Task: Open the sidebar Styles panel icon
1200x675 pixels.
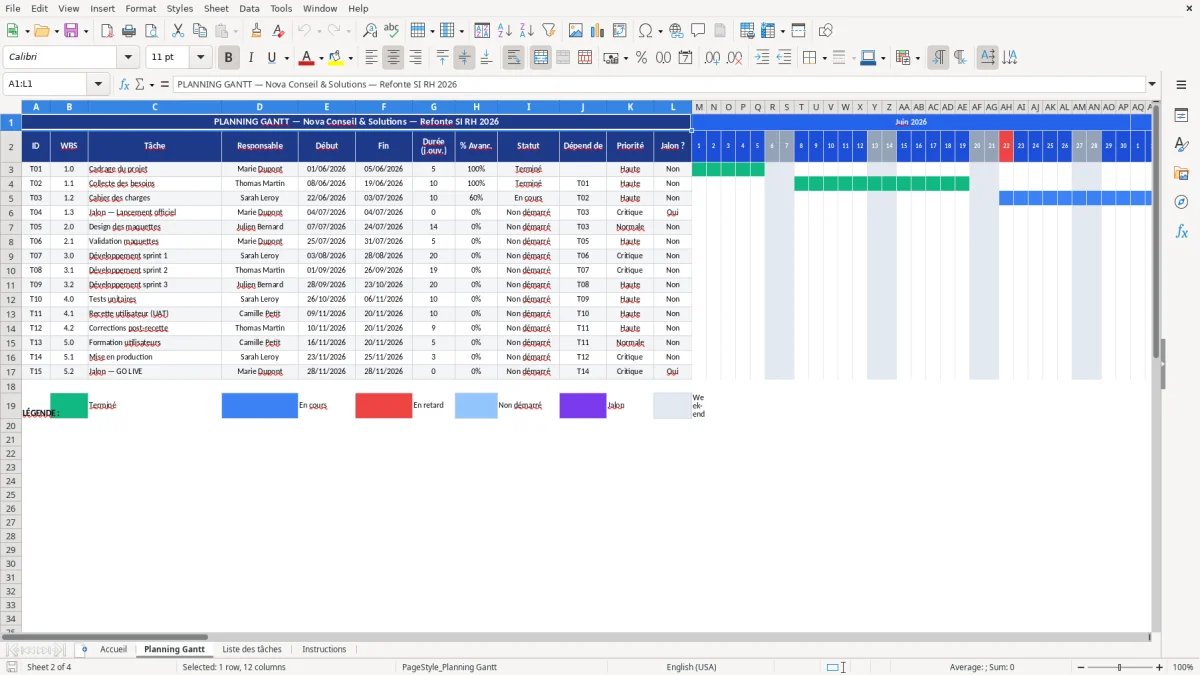Action: coord(1181,144)
